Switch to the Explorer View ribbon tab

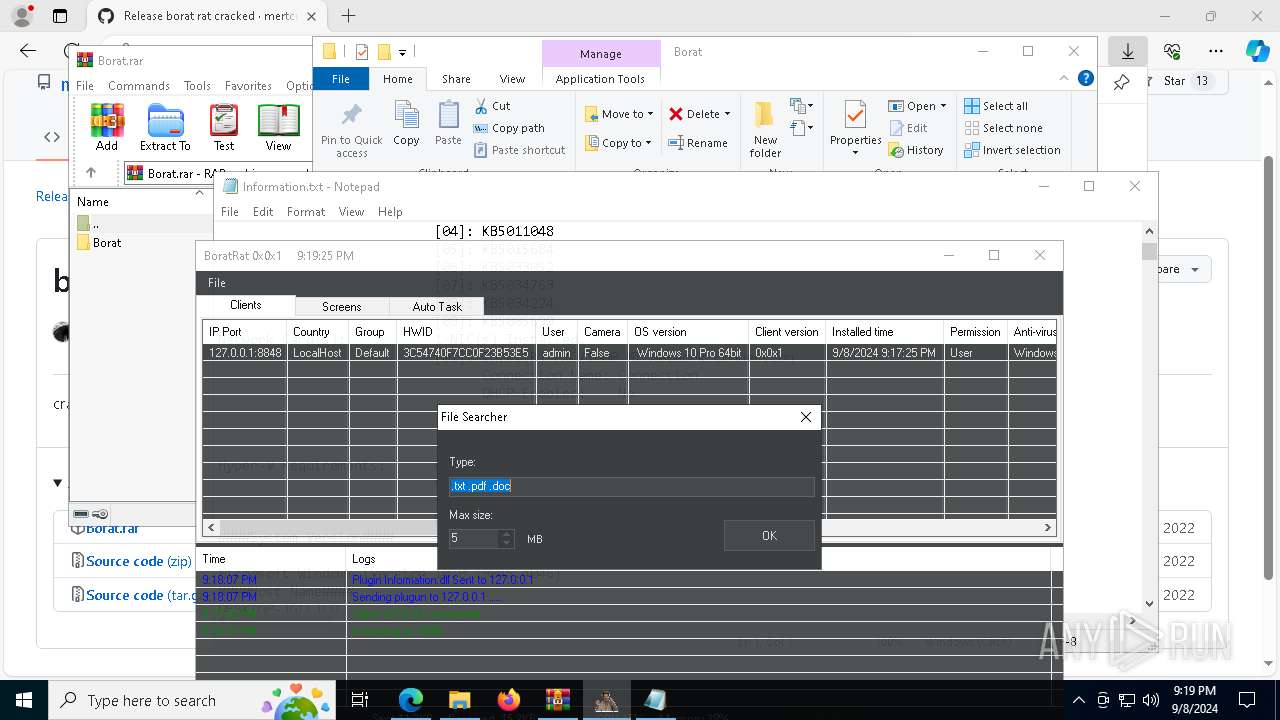click(512, 79)
